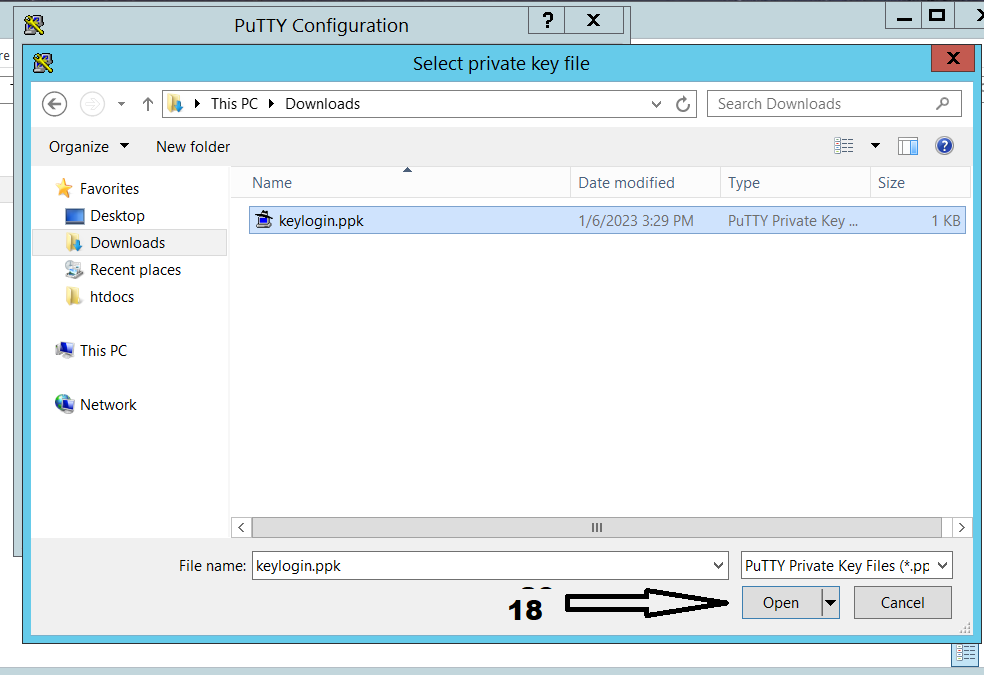Screen dimensions: 984x675
Task: Click the Forward navigation arrow
Action: (92, 104)
